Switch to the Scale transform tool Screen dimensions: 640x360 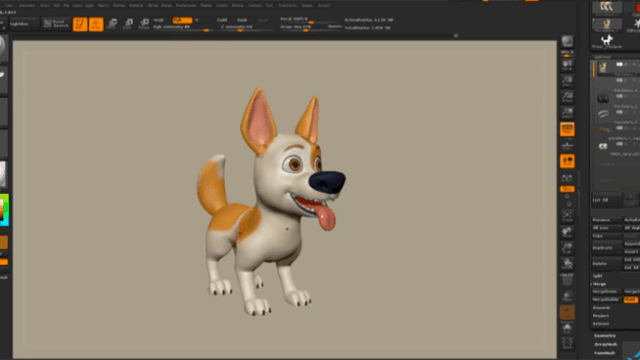pos(128,24)
